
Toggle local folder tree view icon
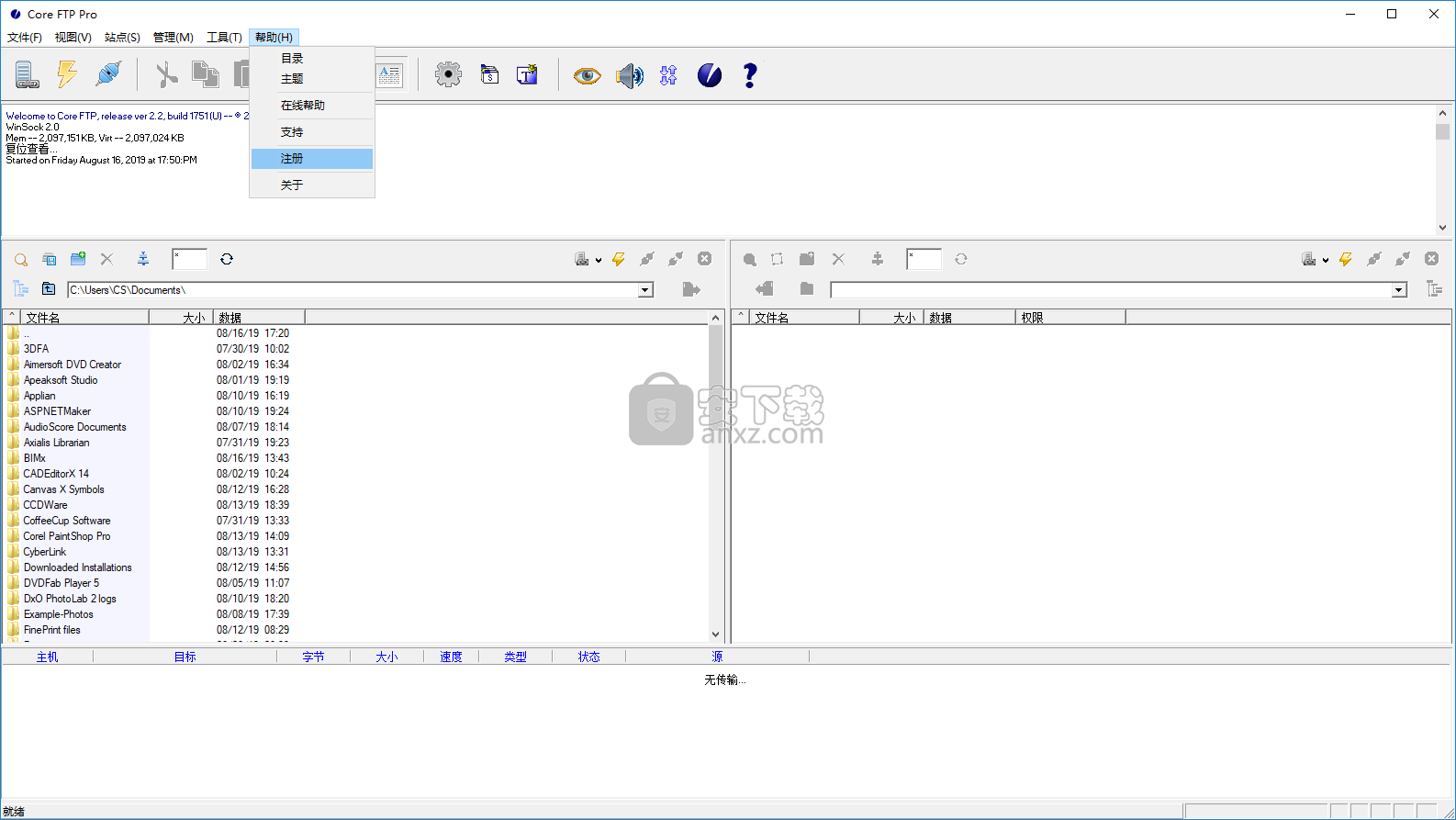point(21,288)
